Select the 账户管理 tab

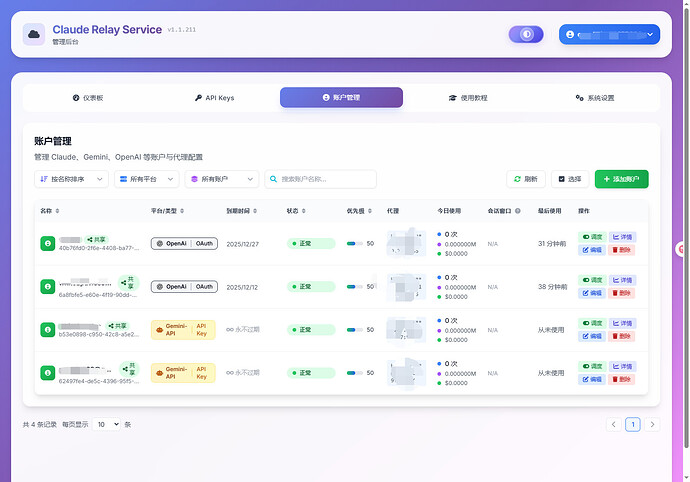(341, 97)
